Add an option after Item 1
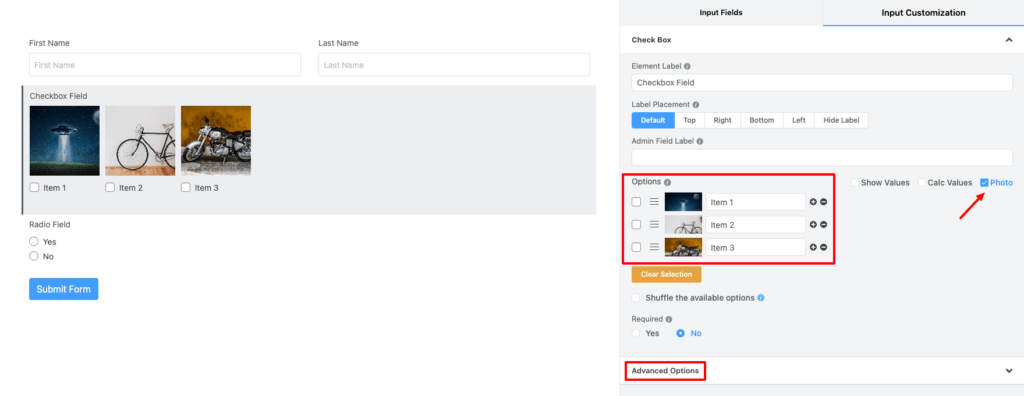The height and width of the screenshot is (396, 1024). point(813,202)
